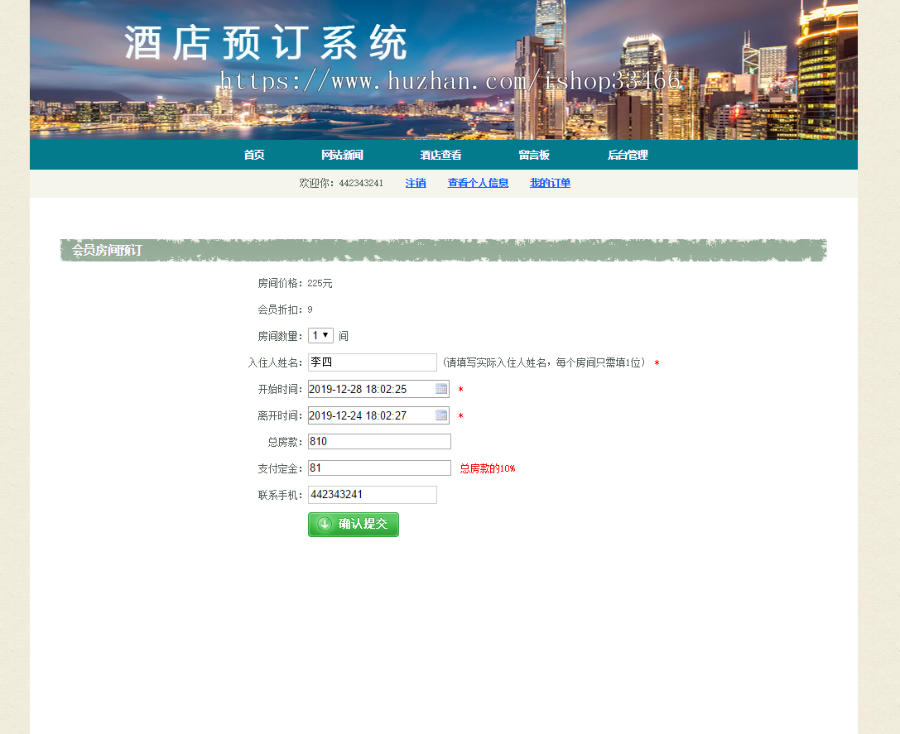Select the guest name field showing 李四

pos(370,362)
